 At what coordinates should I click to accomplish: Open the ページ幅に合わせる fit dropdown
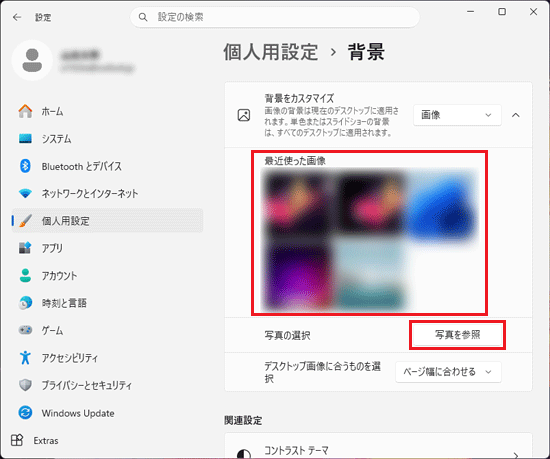click(448, 371)
